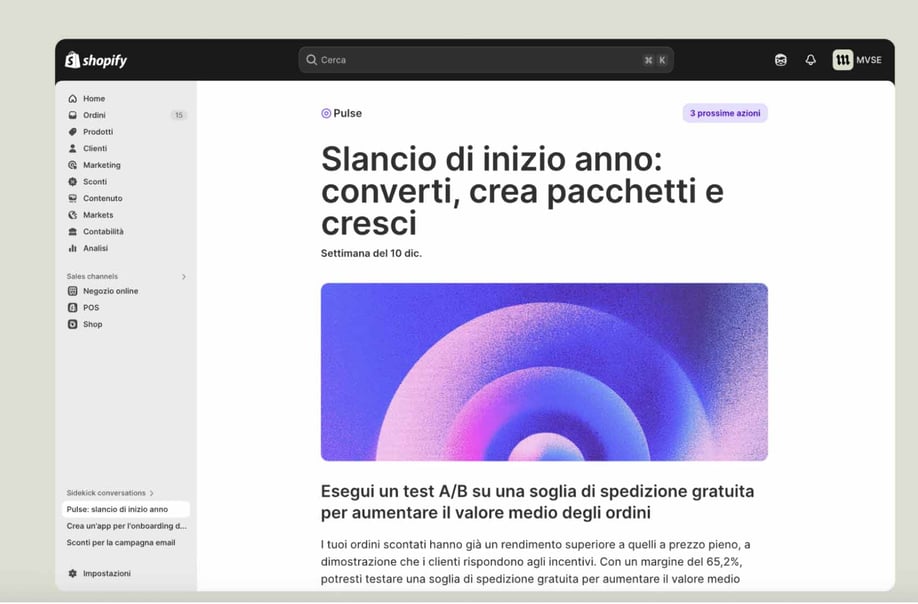Open notifications bell icon
Image resolution: width=918 pixels, height=604 pixels.
[810, 60]
